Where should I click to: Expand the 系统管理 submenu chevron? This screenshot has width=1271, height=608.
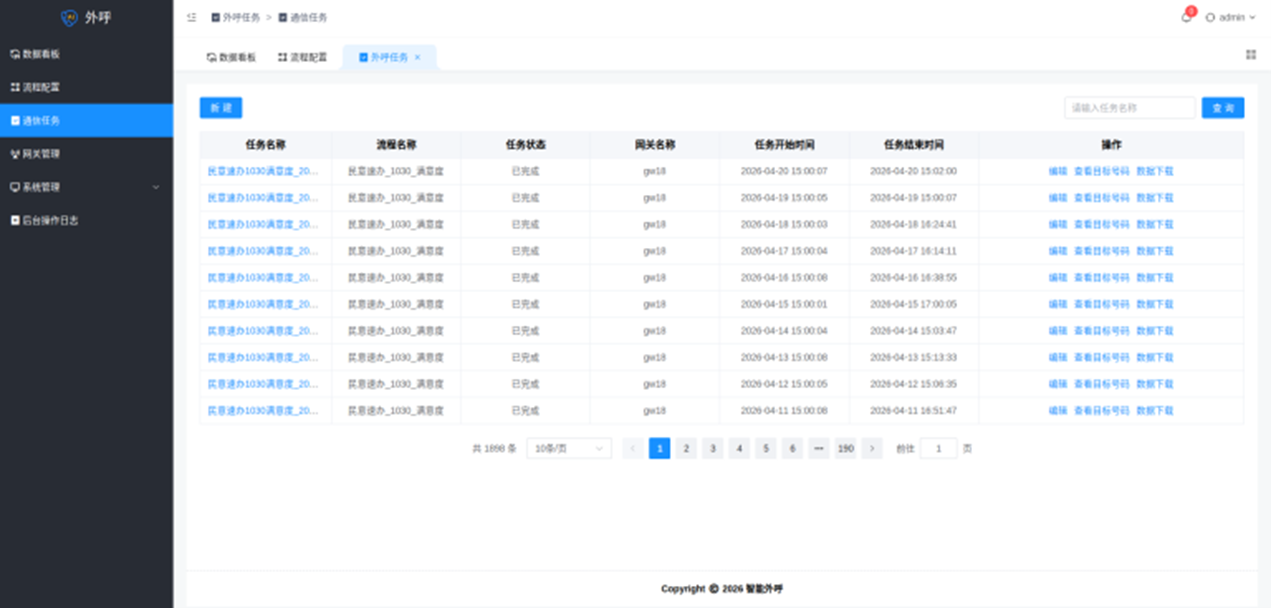pyautogui.click(x=155, y=187)
